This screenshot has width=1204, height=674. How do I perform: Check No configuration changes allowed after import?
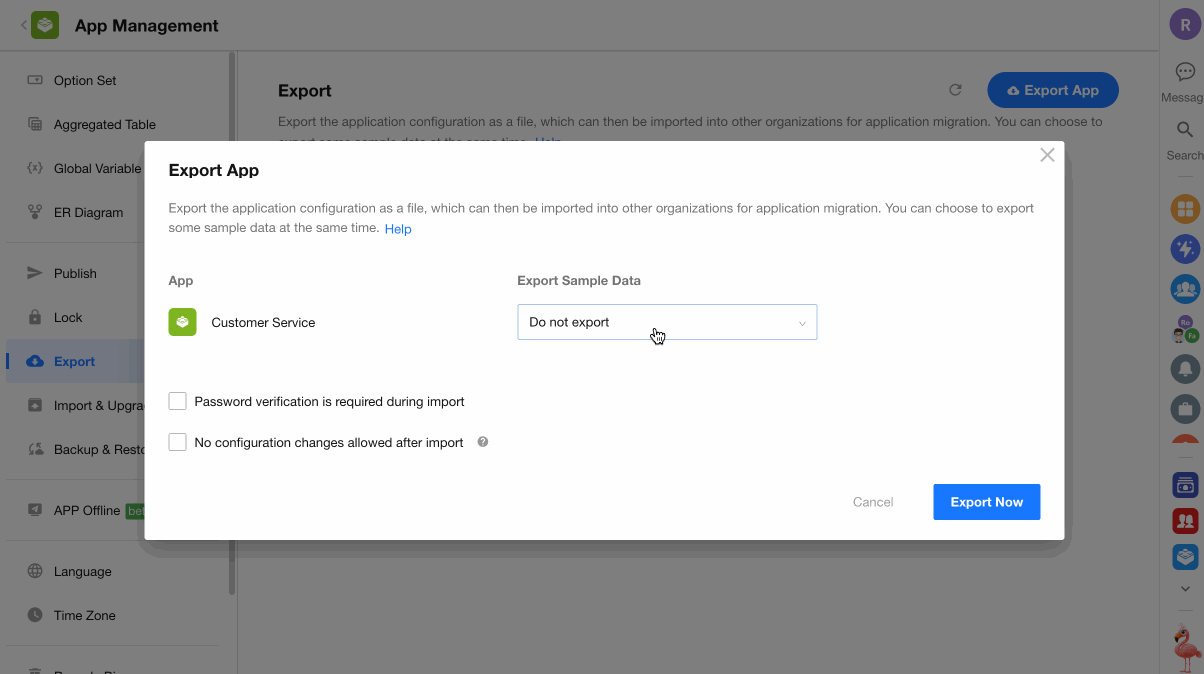178,442
